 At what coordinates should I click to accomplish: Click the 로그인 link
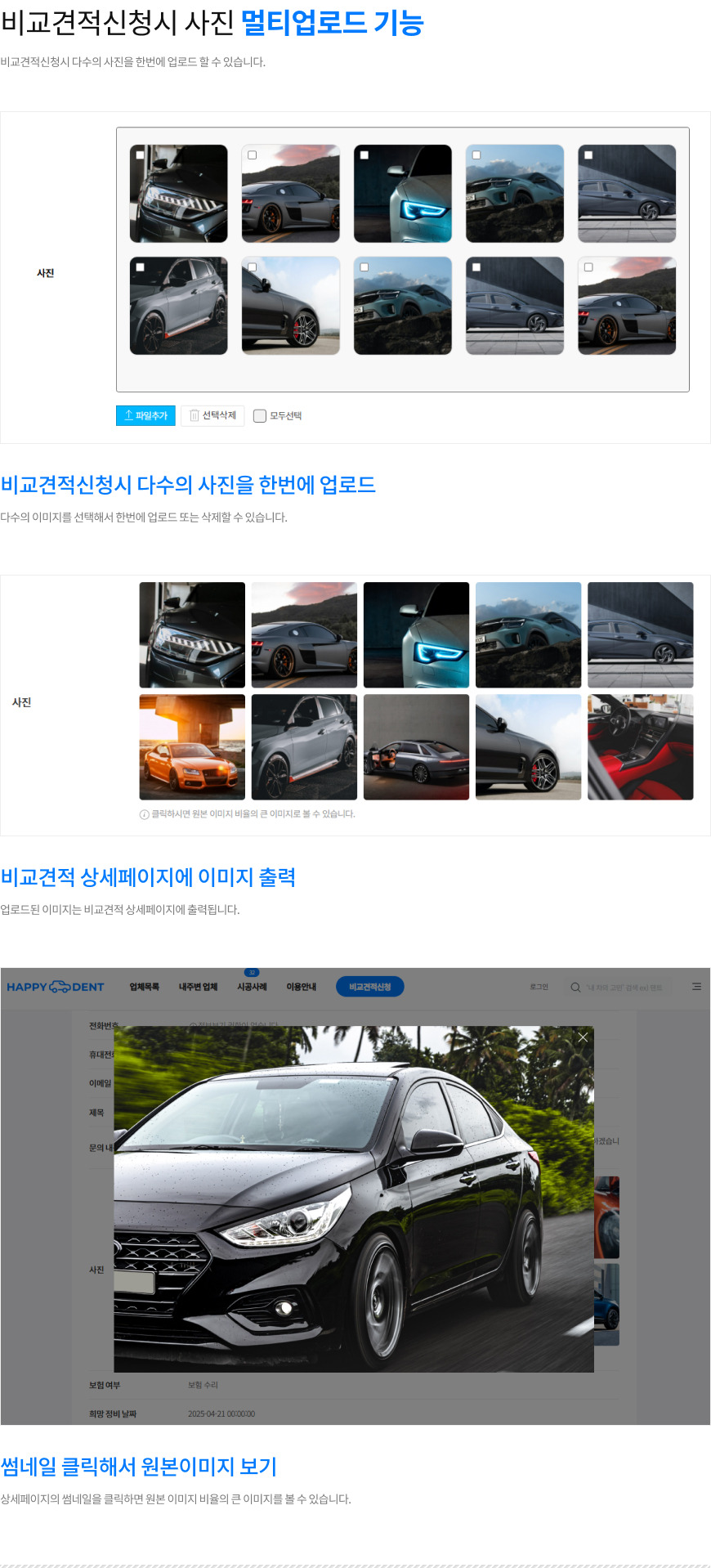pos(539,987)
